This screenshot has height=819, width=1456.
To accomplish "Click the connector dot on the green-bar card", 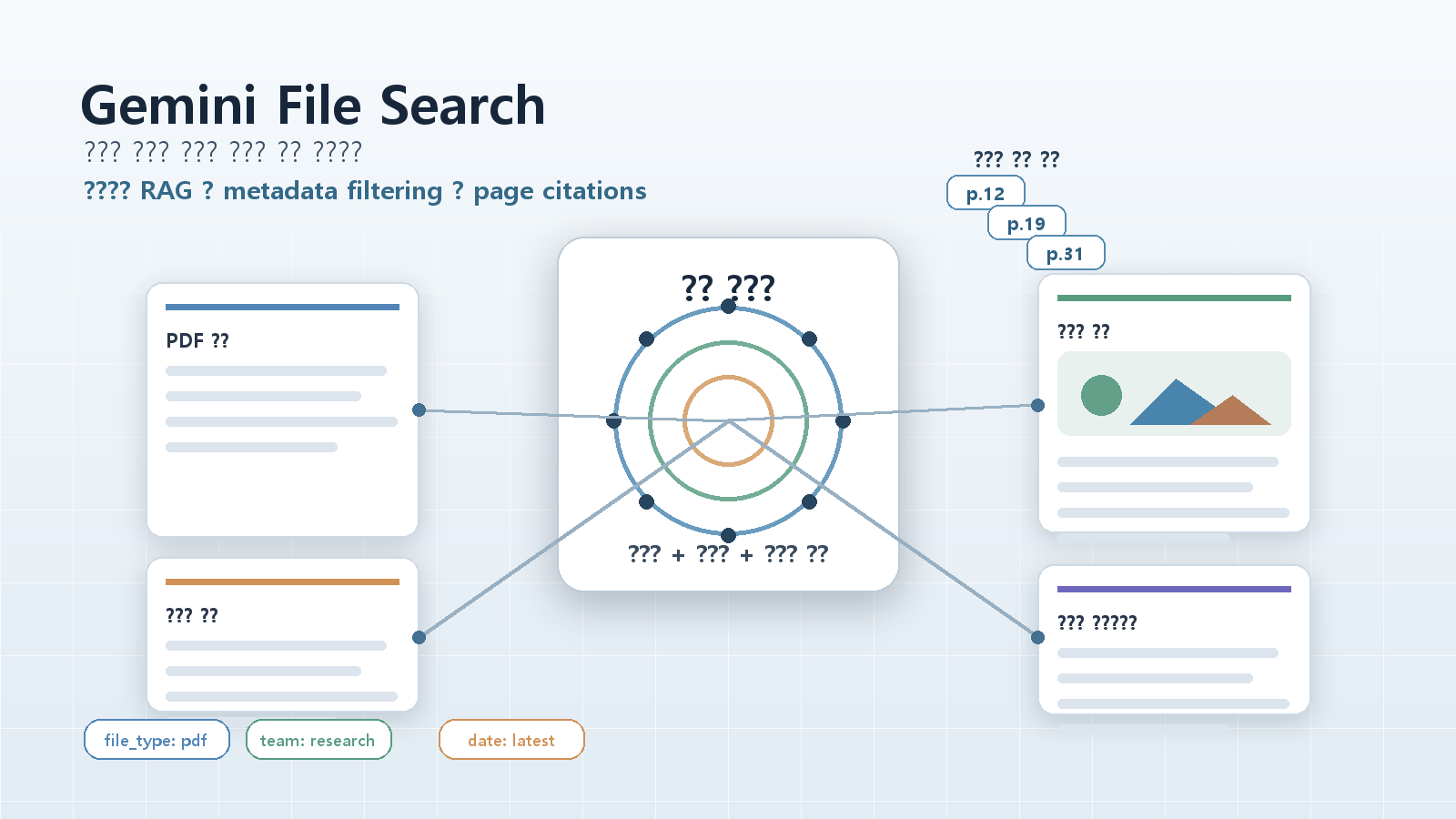I will (x=1037, y=405).
